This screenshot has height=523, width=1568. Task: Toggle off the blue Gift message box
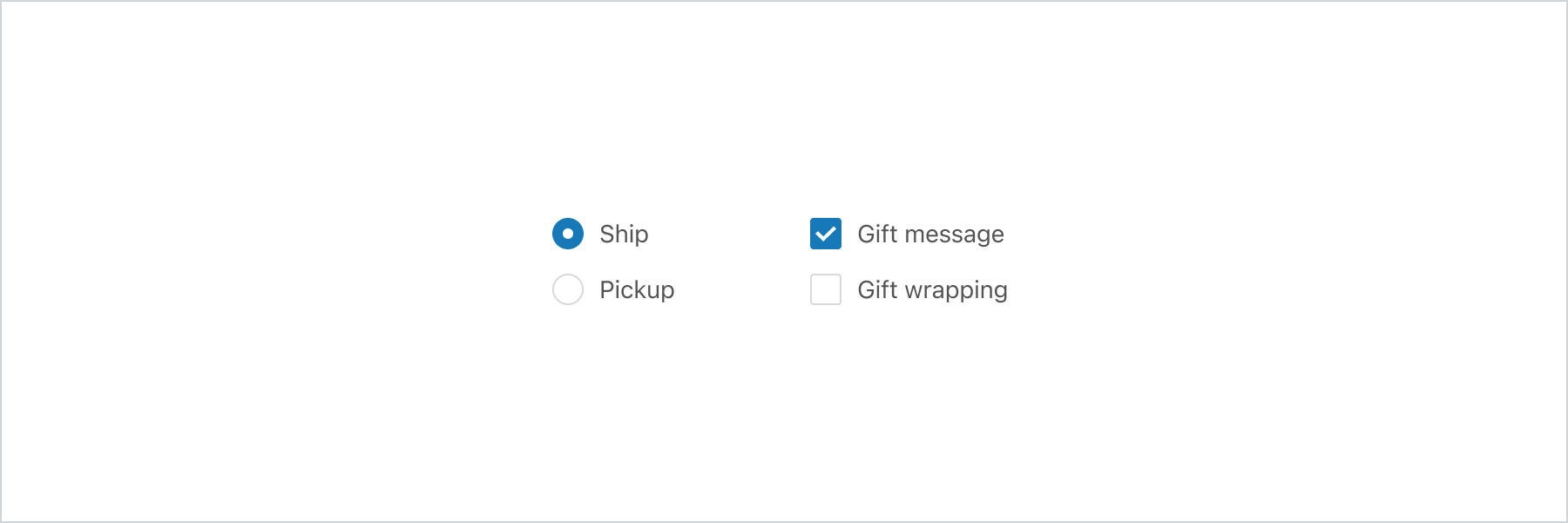click(826, 234)
